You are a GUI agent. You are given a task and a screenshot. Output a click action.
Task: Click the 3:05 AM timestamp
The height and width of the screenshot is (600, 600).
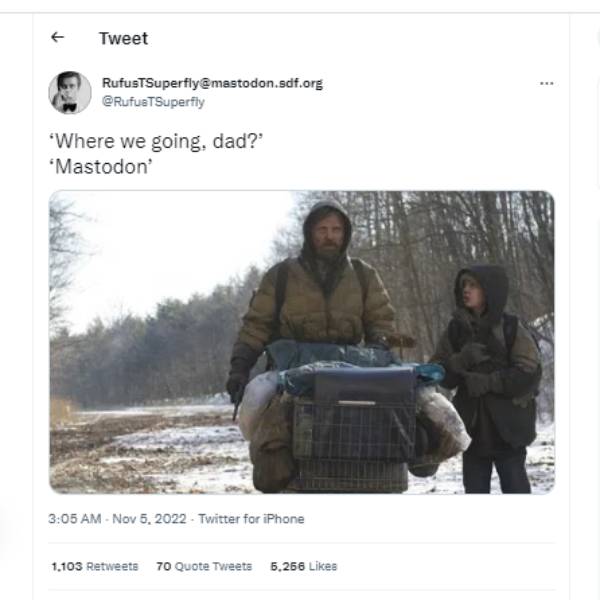(x=75, y=519)
